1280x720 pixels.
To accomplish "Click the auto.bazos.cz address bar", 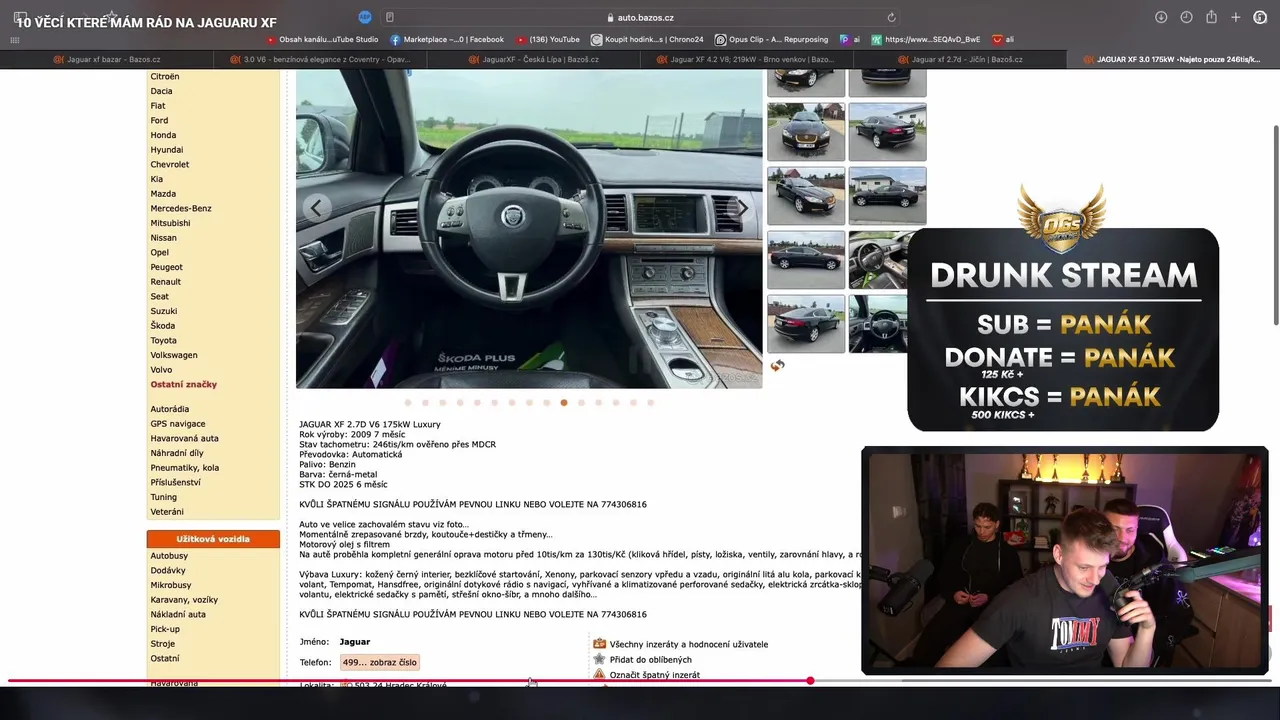I will [640, 17].
